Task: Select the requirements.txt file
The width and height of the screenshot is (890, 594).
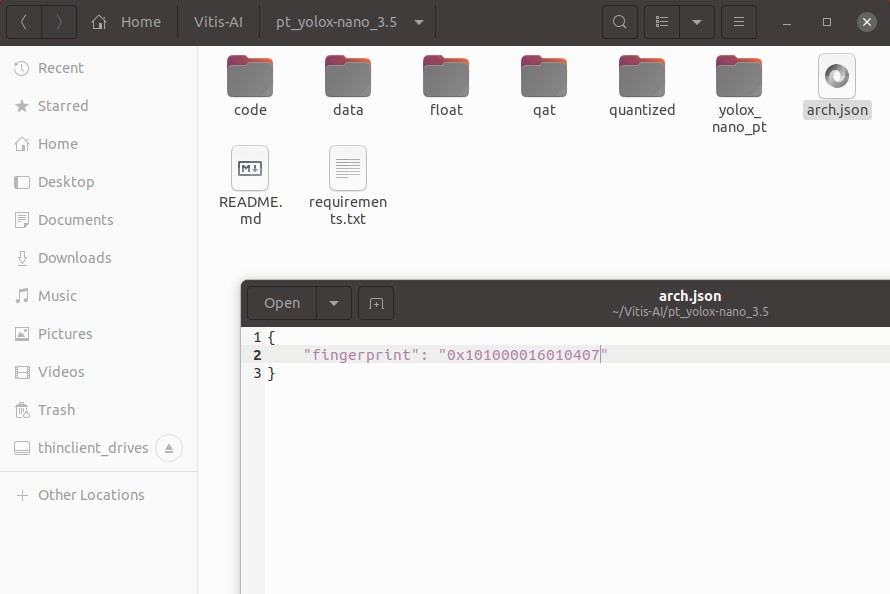Action: pyautogui.click(x=348, y=168)
